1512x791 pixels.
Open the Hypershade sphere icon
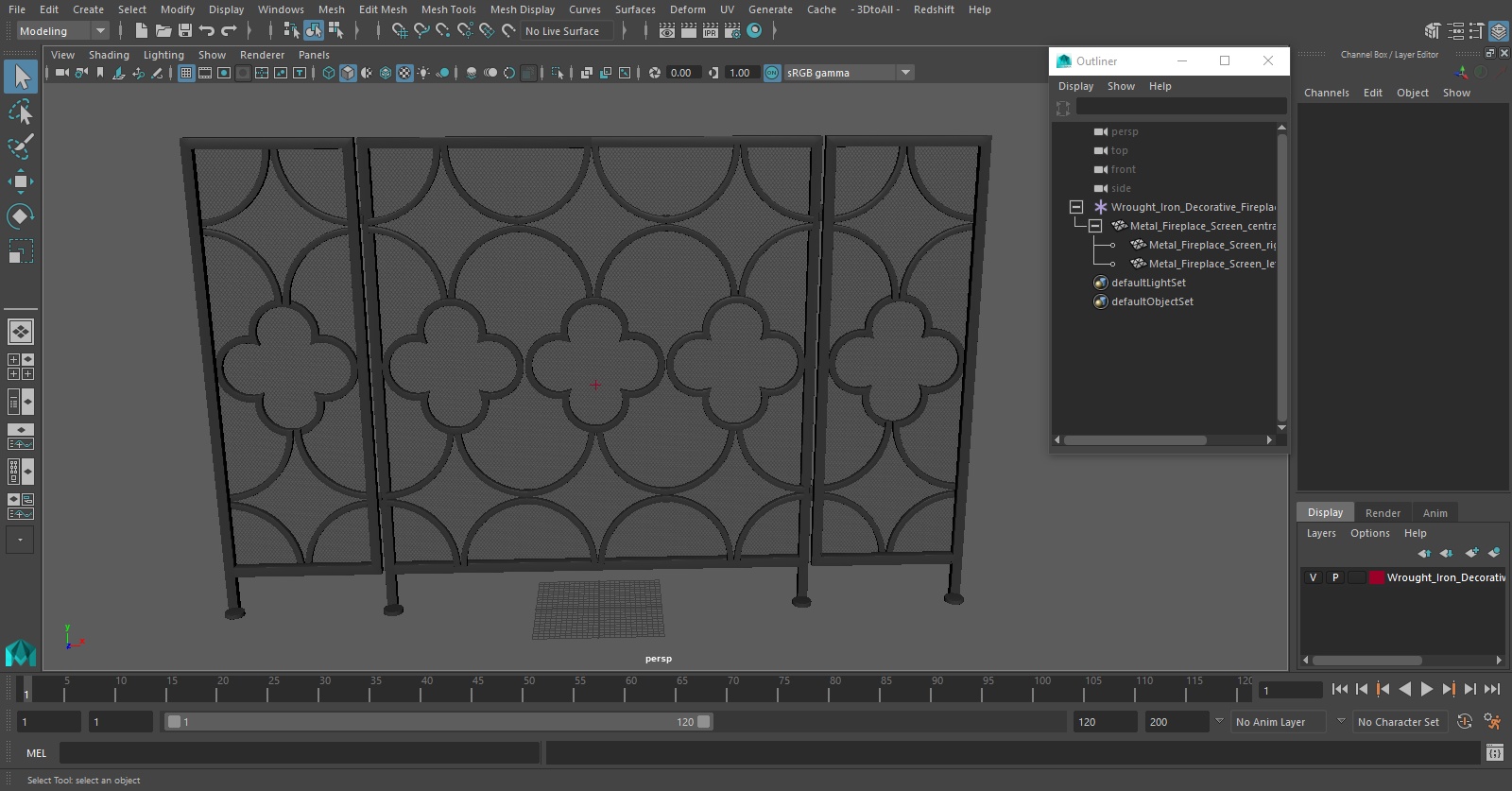coord(754,31)
